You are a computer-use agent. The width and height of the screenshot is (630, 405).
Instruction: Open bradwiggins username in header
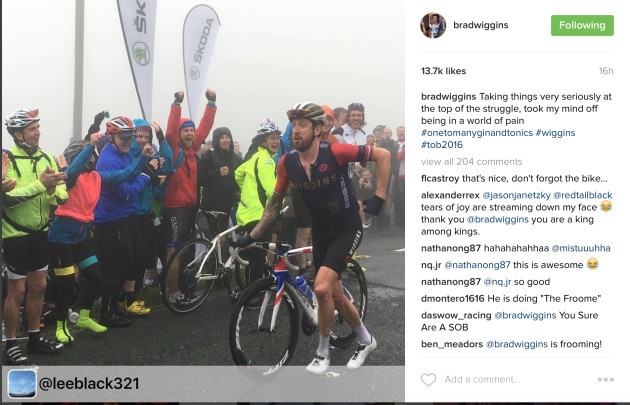[481, 25]
